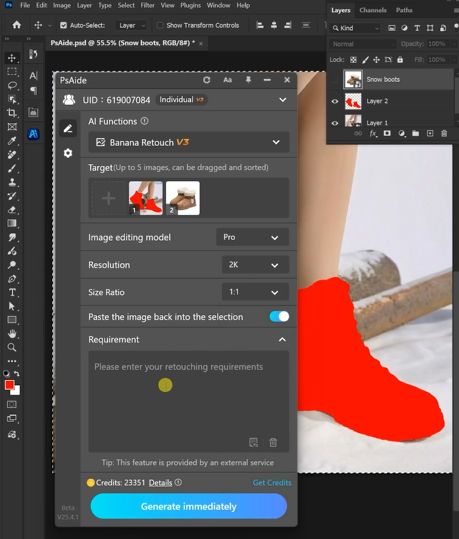Select the Crop tool
Image resolution: width=459 pixels, height=539 pixels.
tap(12, 113)
